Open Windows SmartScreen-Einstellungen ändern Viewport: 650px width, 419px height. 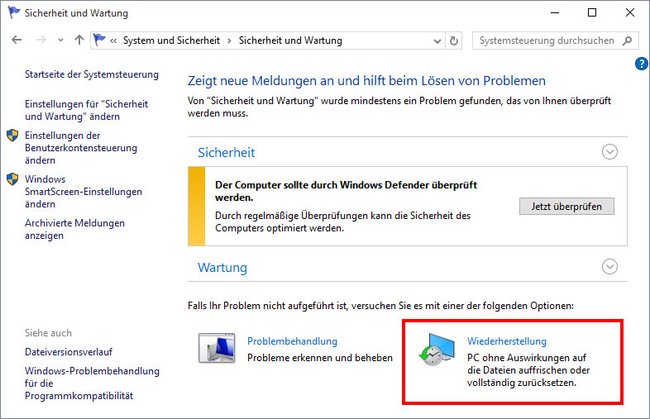point(83,191)
